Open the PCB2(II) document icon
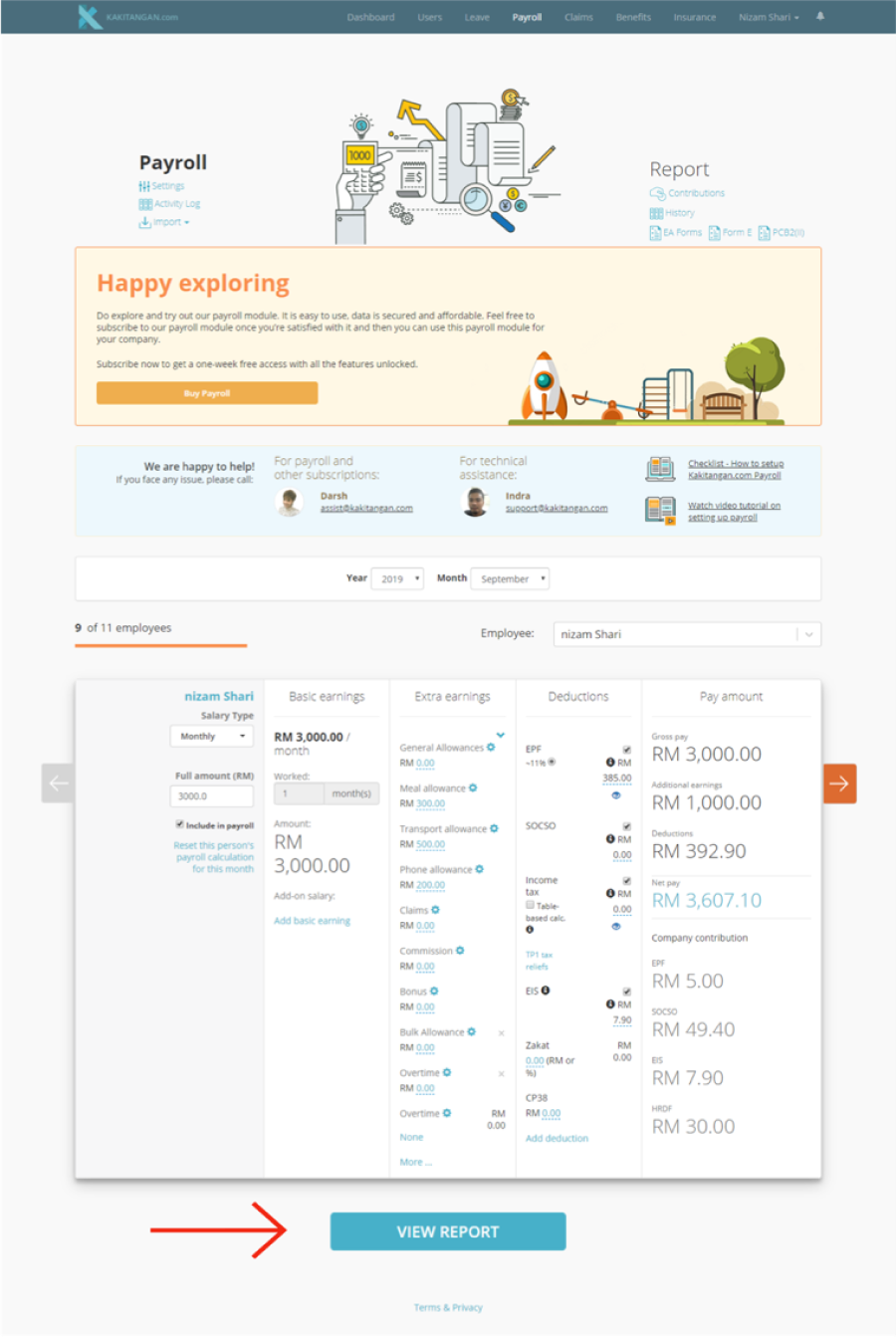 [764, 232]
